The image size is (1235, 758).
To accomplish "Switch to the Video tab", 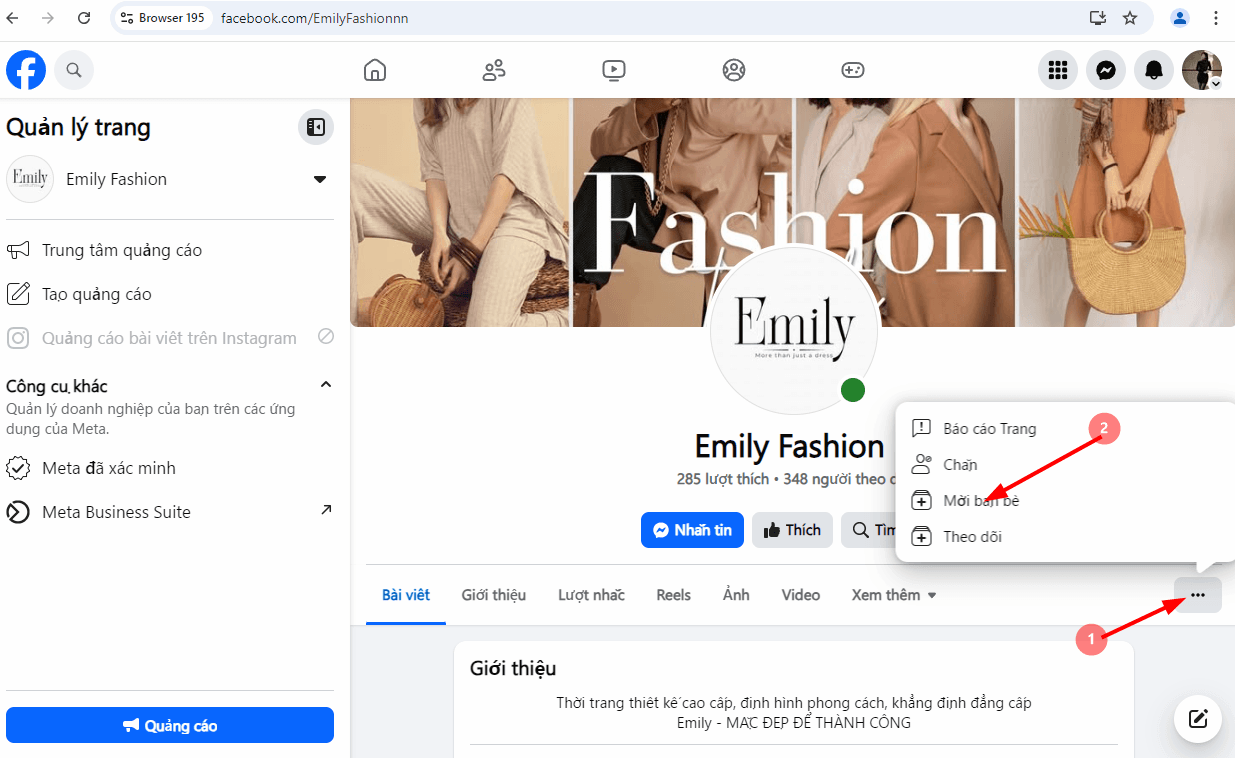I will (801, 595).
